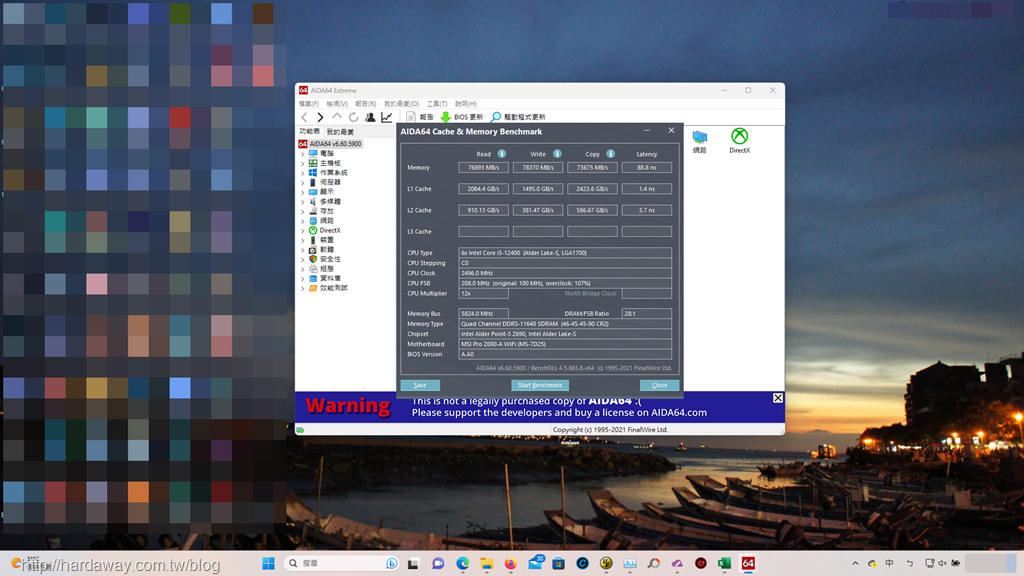1024x576 pixels.
Task: Click the user manager silhouette icon
Action: (370, 117)
